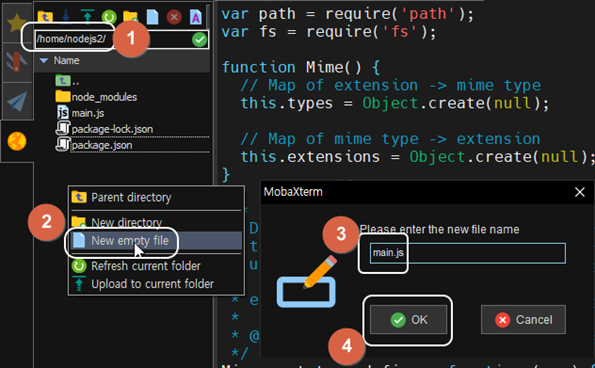
Task: Click the "var path = require('path');" line
Action: click(x=348, y=14)
